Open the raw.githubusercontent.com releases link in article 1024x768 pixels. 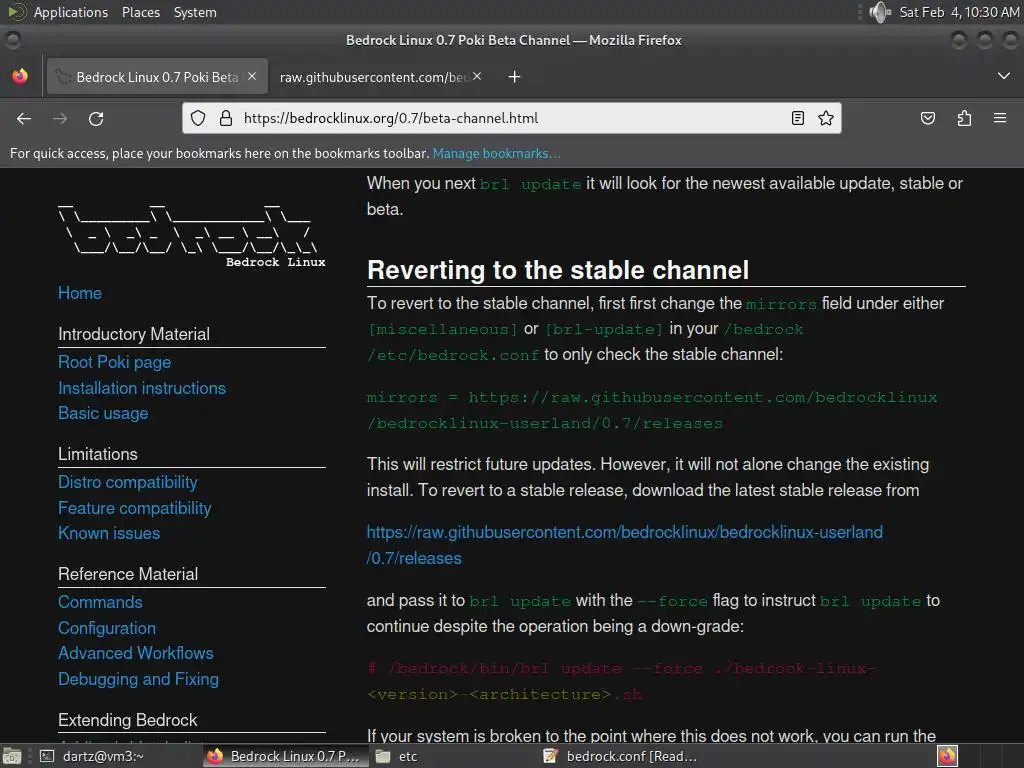(624, 545)
